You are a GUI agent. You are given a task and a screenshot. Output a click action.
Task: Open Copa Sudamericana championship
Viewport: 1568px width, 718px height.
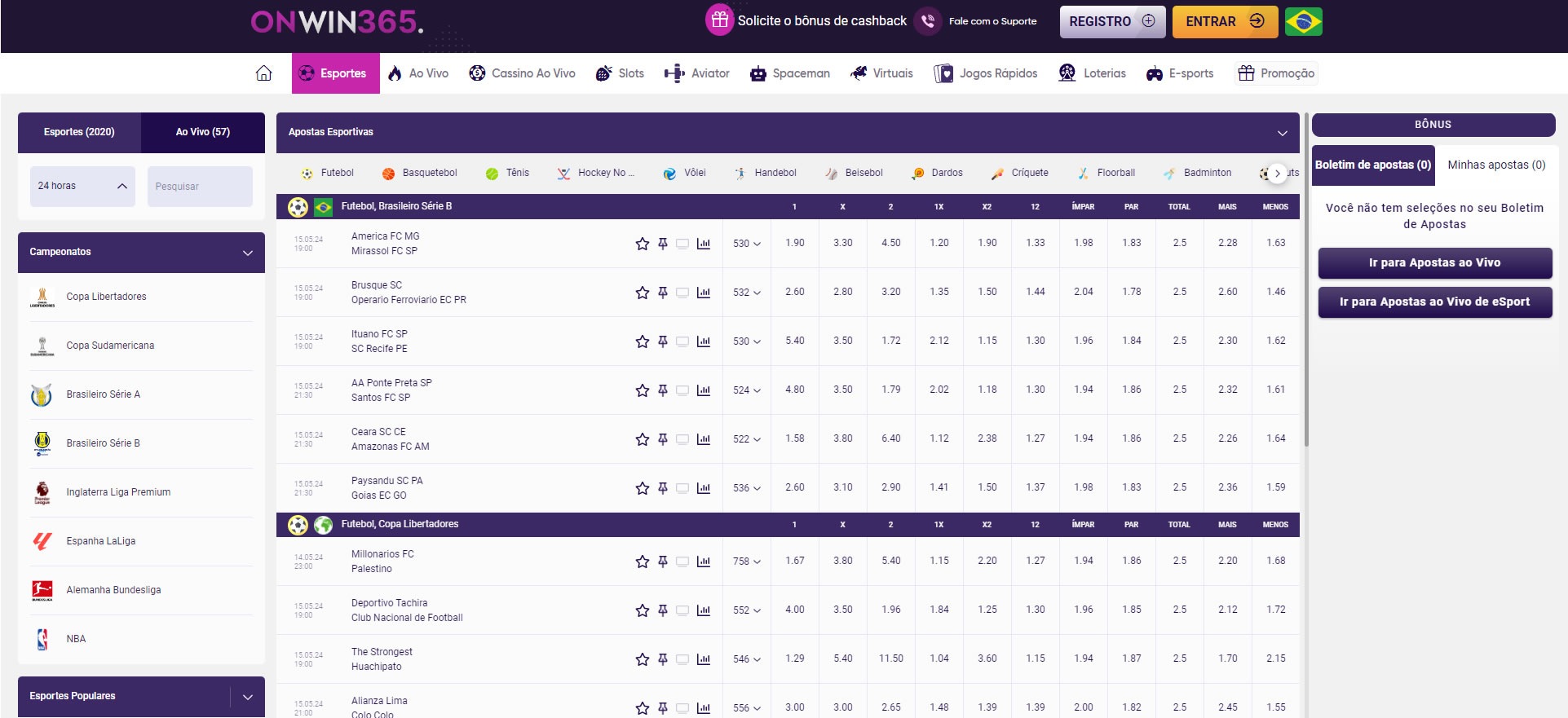(141, 346)
